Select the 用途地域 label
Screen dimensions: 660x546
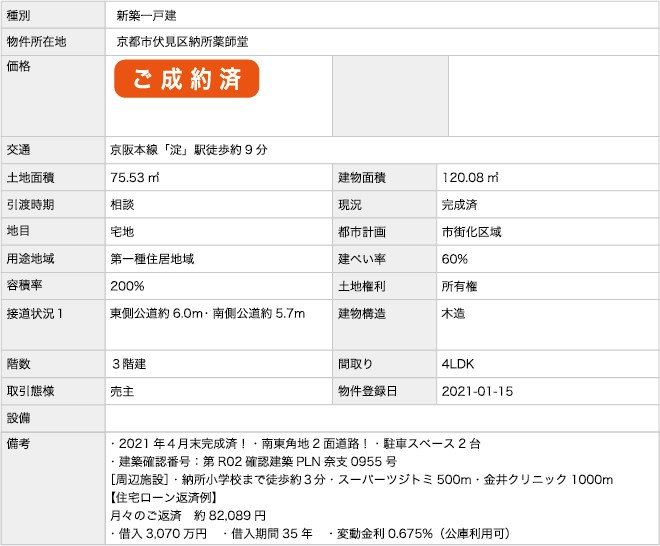click(x=30, y=258)
